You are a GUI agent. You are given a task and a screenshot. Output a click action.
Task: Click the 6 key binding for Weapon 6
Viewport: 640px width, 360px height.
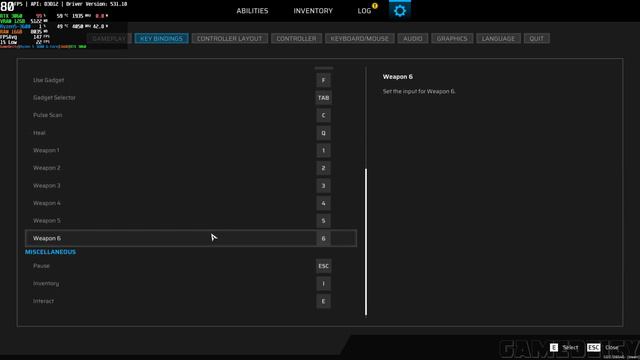pyautogui.click(x=323, y=238)
